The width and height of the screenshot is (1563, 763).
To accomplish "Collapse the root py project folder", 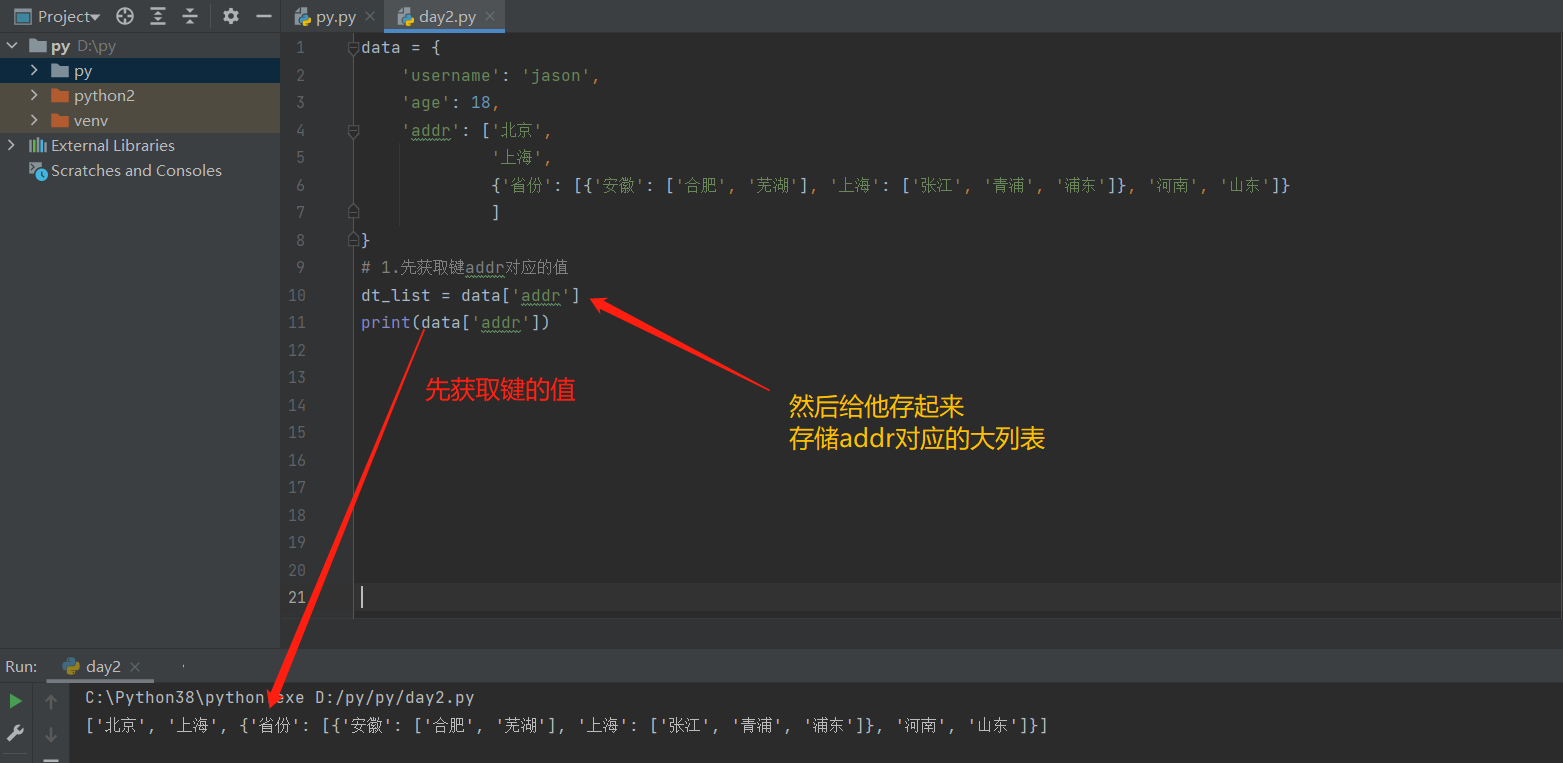I will [x=12, y=45].
